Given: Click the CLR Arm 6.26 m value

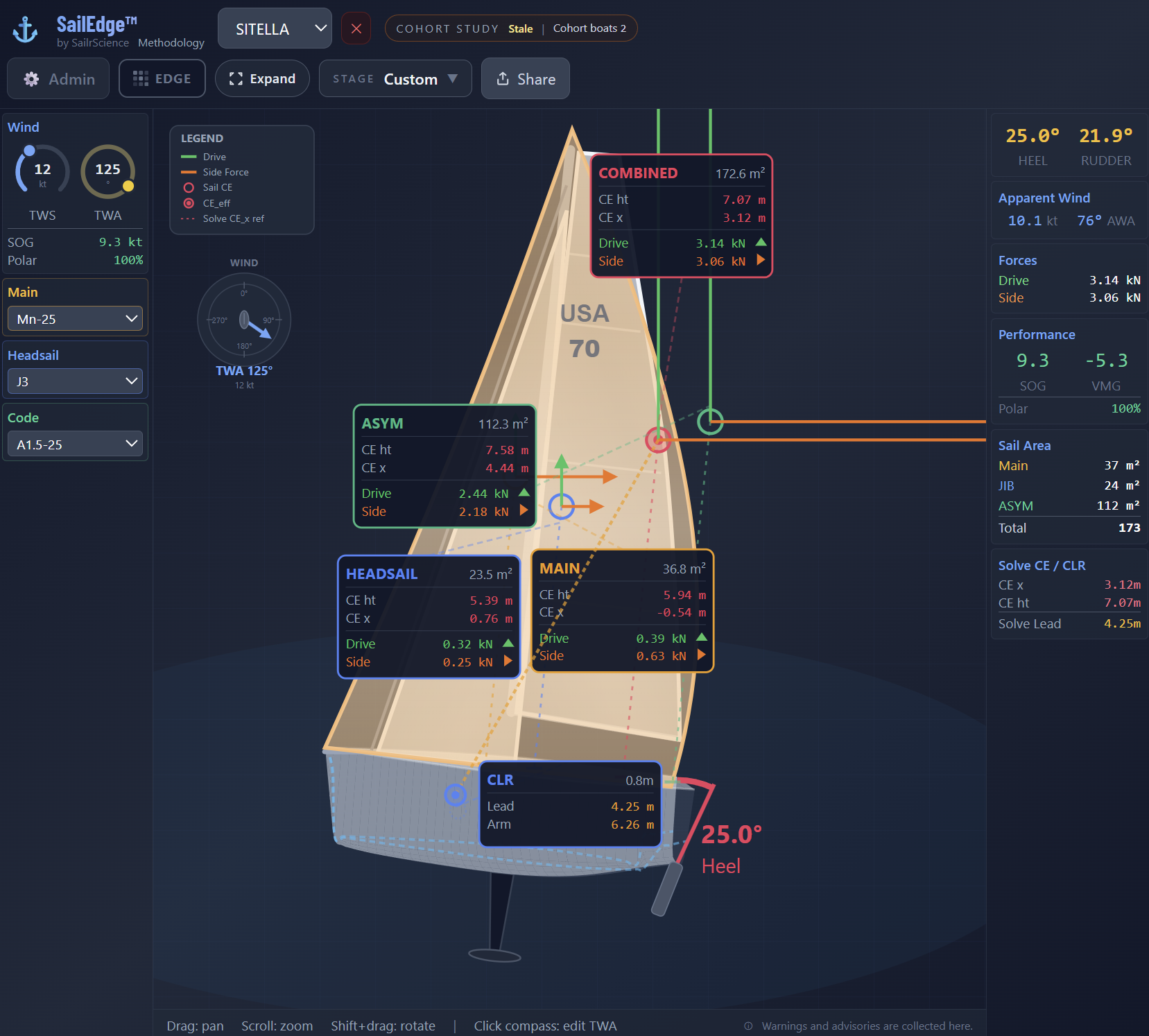Looking at the screenshot, I should pos(632,825).
